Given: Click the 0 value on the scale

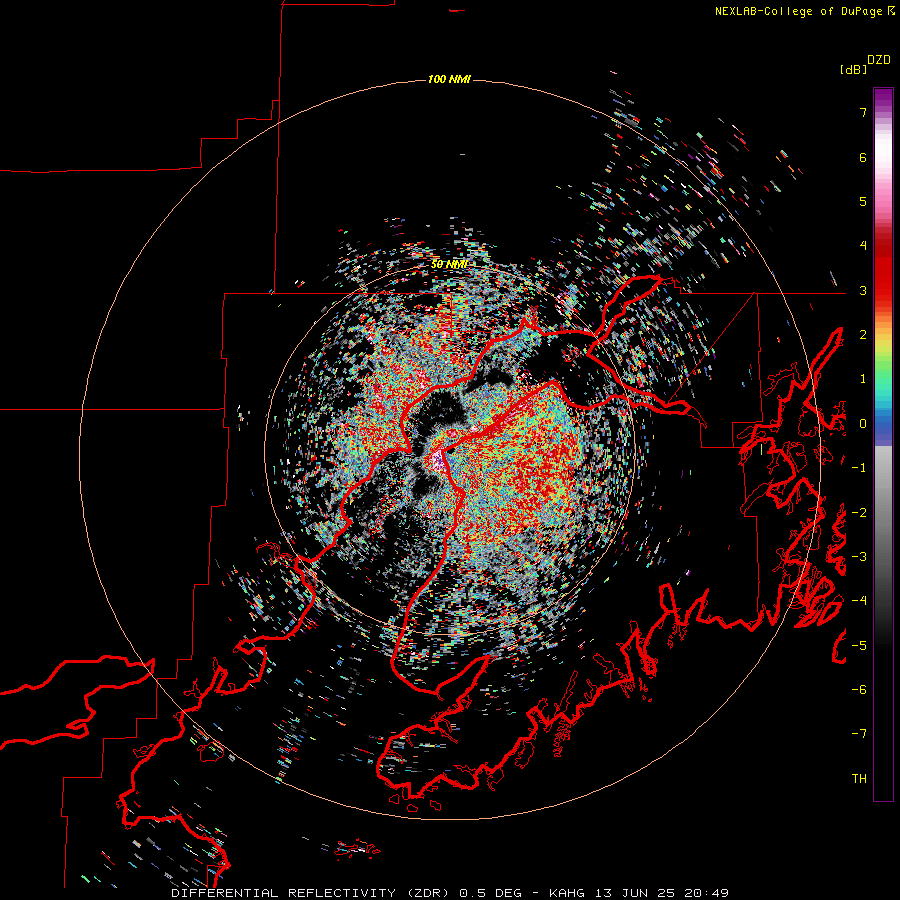Looking at the screenshot, I should click(x=863, y=424).
